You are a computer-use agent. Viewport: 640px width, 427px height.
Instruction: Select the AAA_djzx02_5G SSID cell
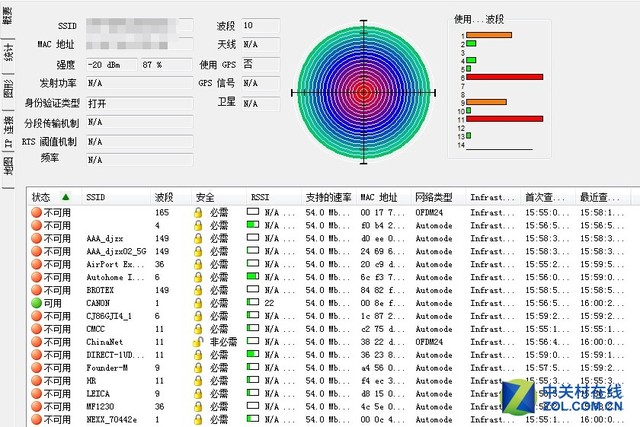pyautogui.click(x=116, y=251)
